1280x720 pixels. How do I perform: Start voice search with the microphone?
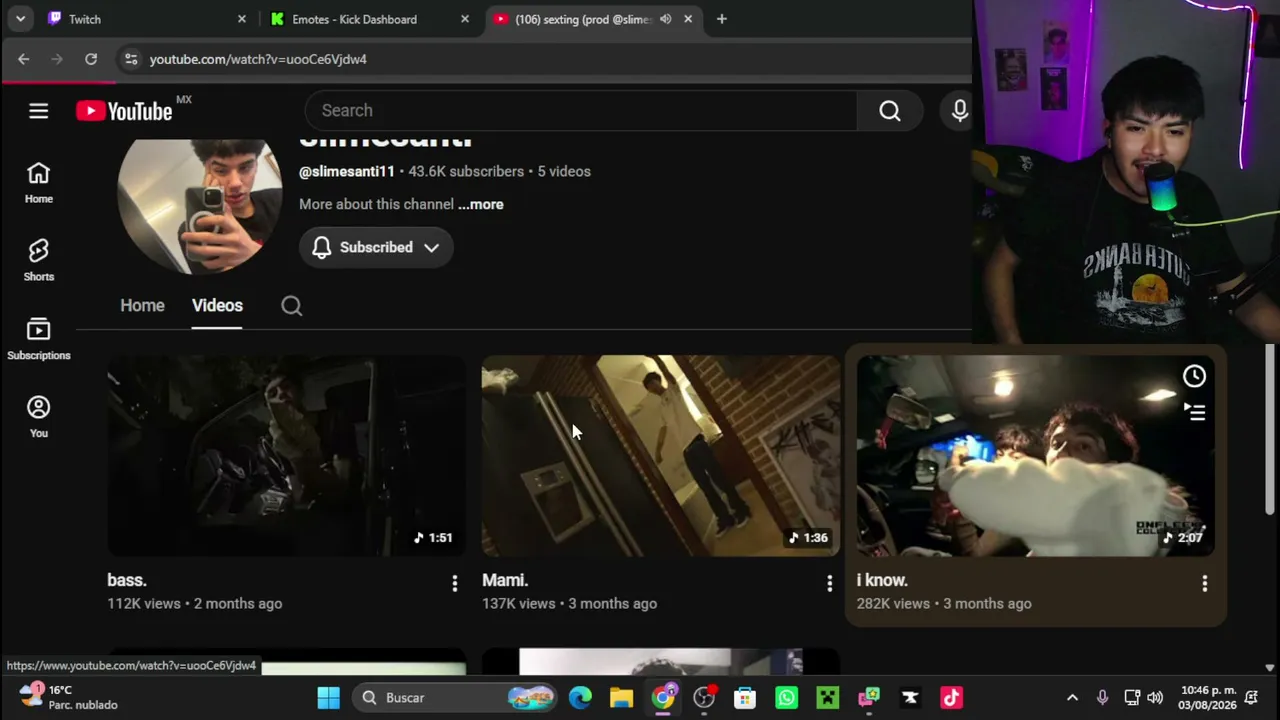pyautogui.click(x=959, y=111)
